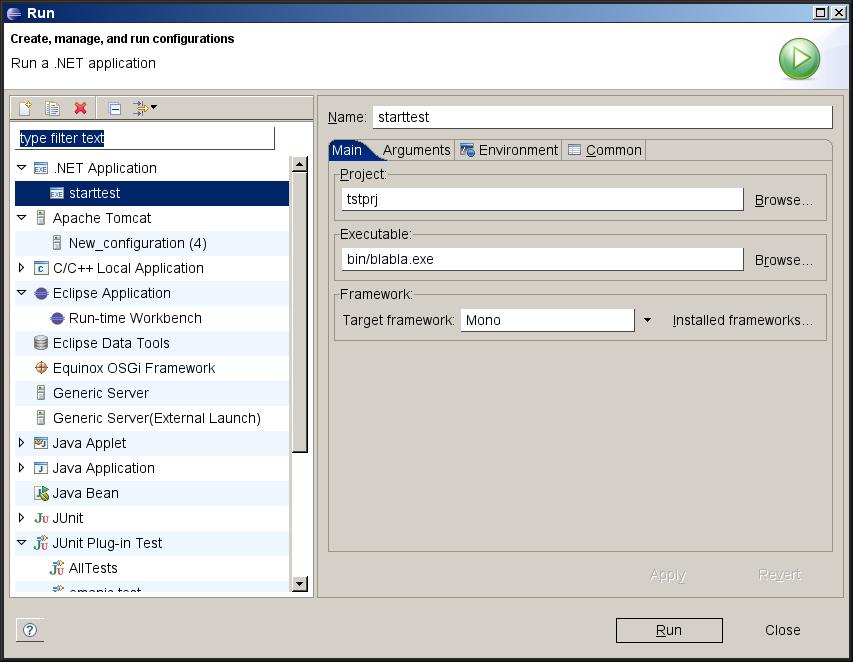This screenshot has height=662, width=853.
Task: Click Browse... next to the Project field
Action: [x=783, y=200]
